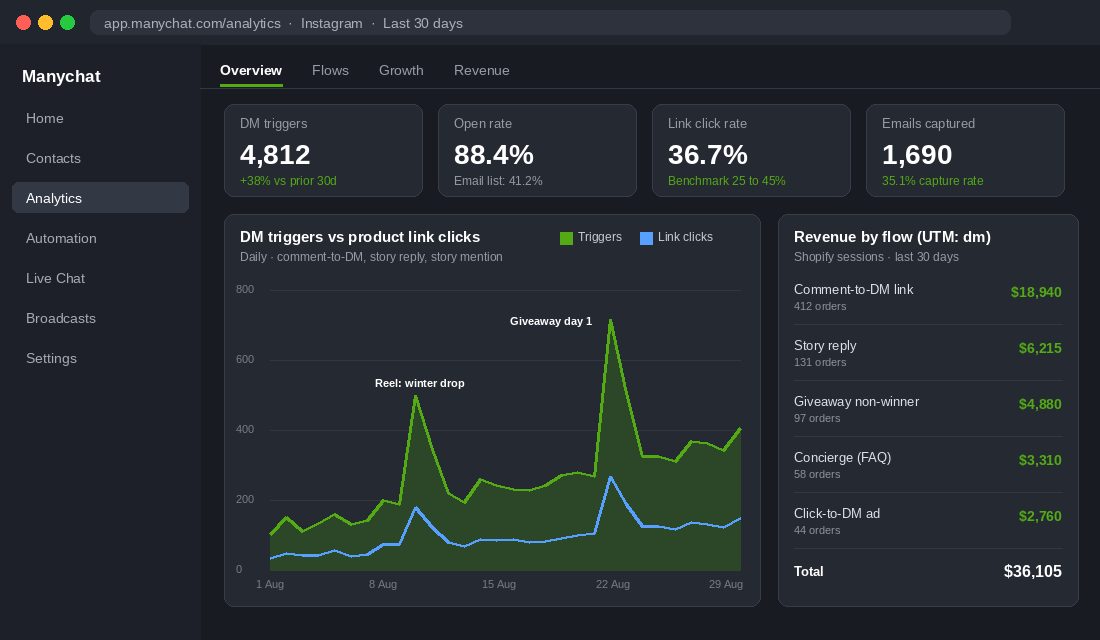
Task: Click the 'DM triggers vs product link clicks' title
Action: tap(360, 237)
